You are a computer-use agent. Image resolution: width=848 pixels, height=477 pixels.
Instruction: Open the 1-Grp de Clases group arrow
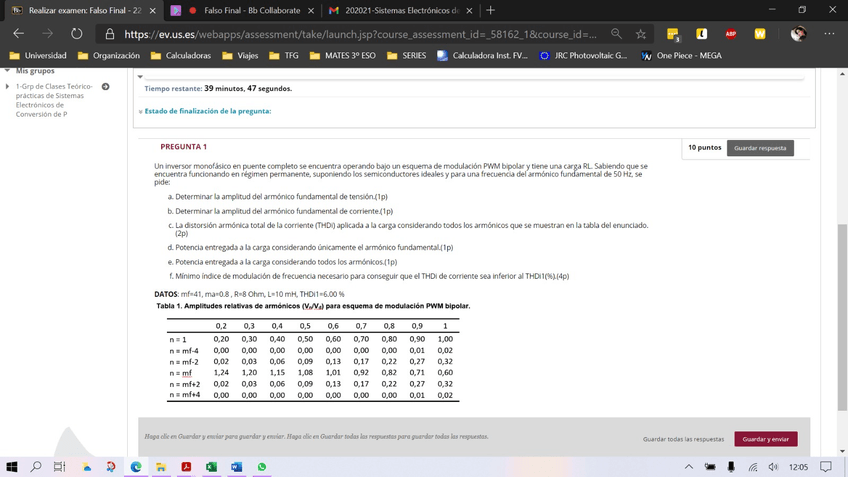click(x=106, y=87)
